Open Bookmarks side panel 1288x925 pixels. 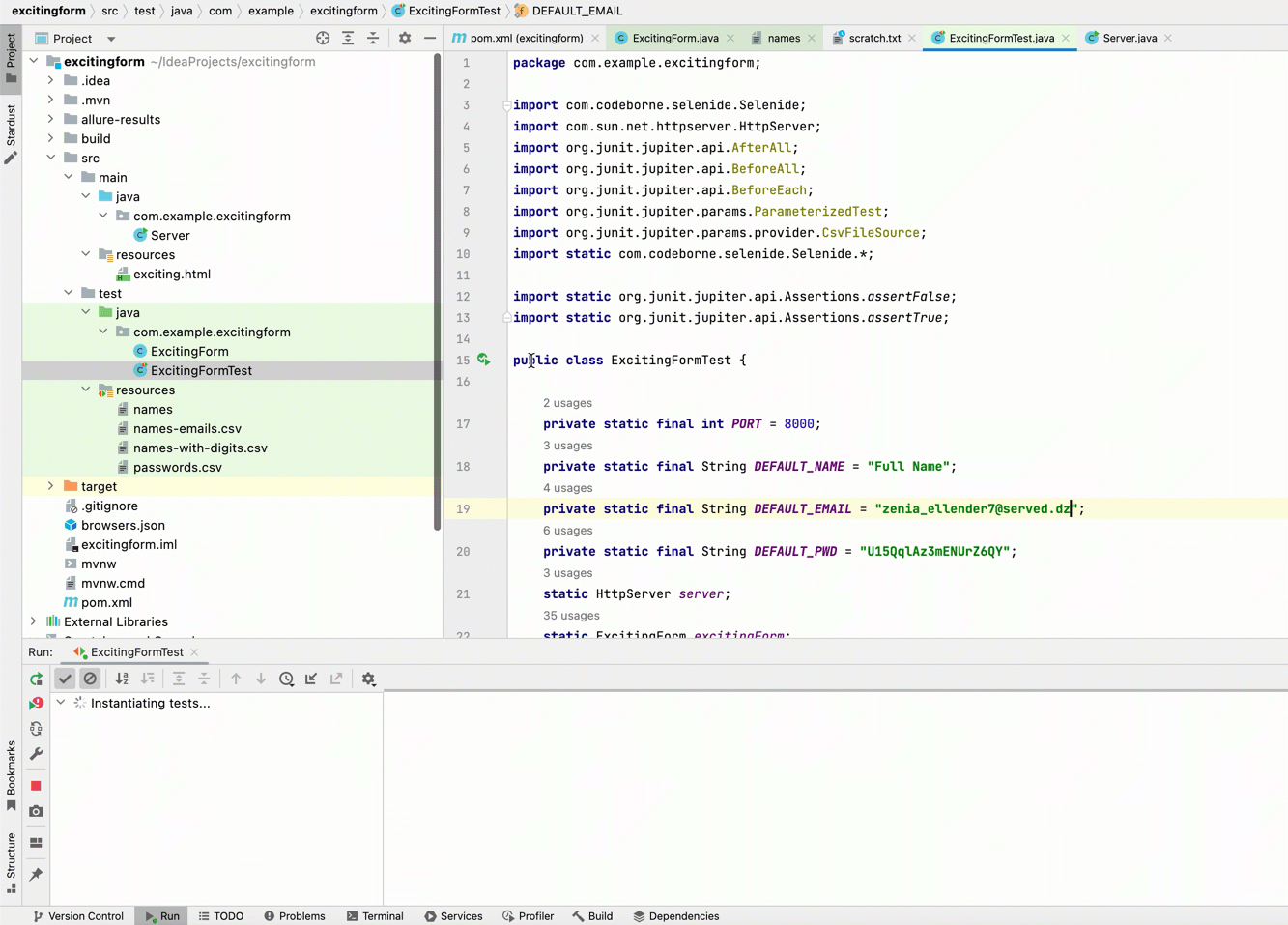click(x=11, y=776)
